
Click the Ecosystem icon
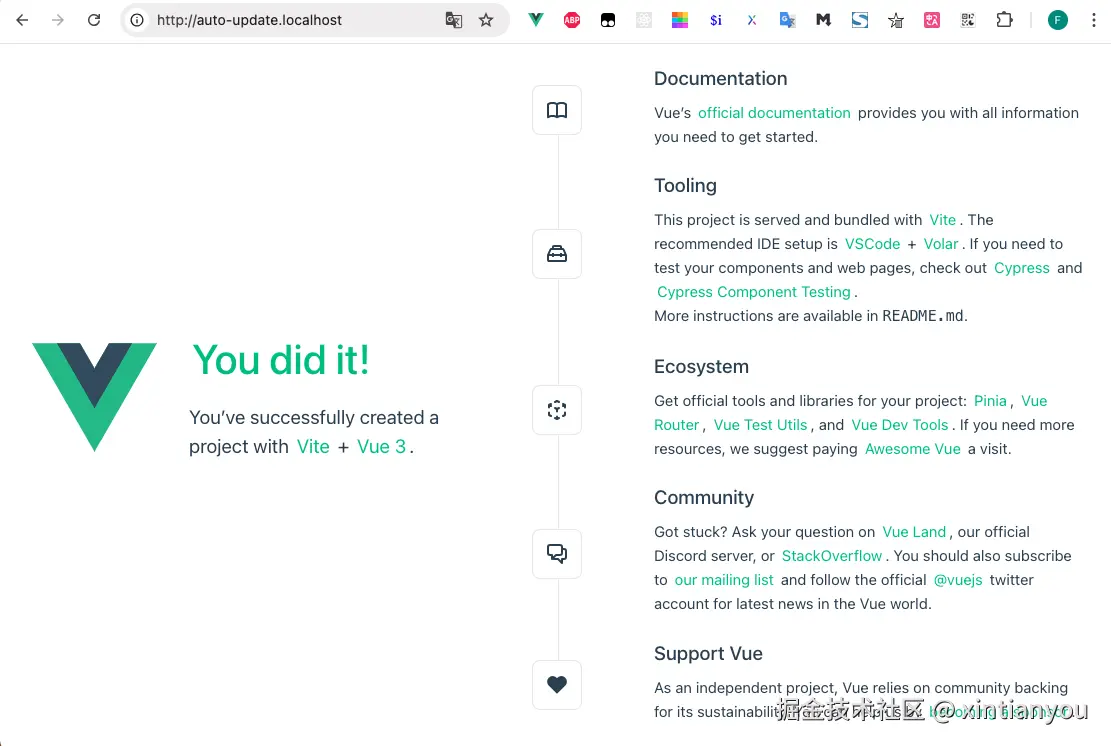(557, 410)
